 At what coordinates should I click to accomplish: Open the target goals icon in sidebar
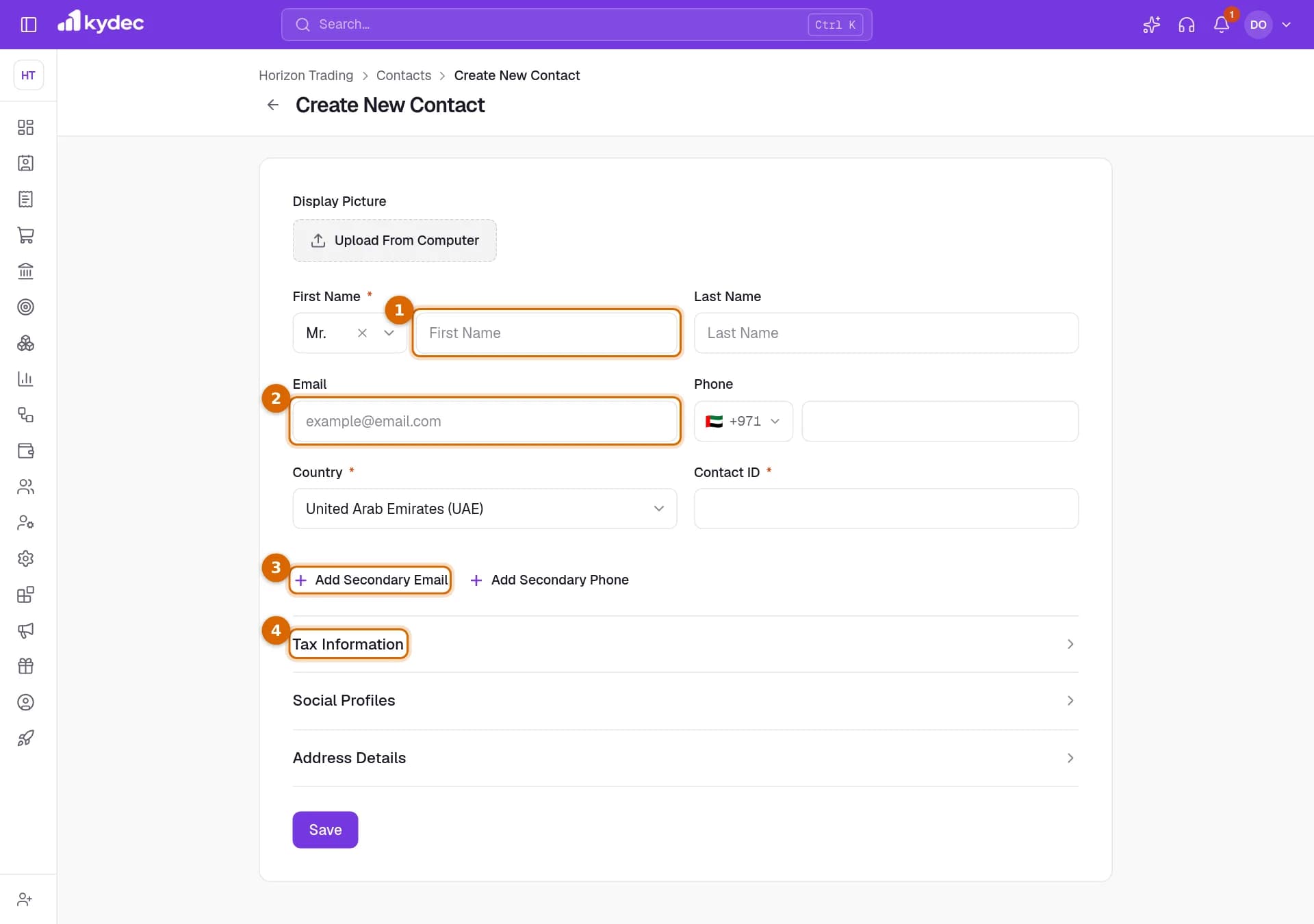[25, 307]
